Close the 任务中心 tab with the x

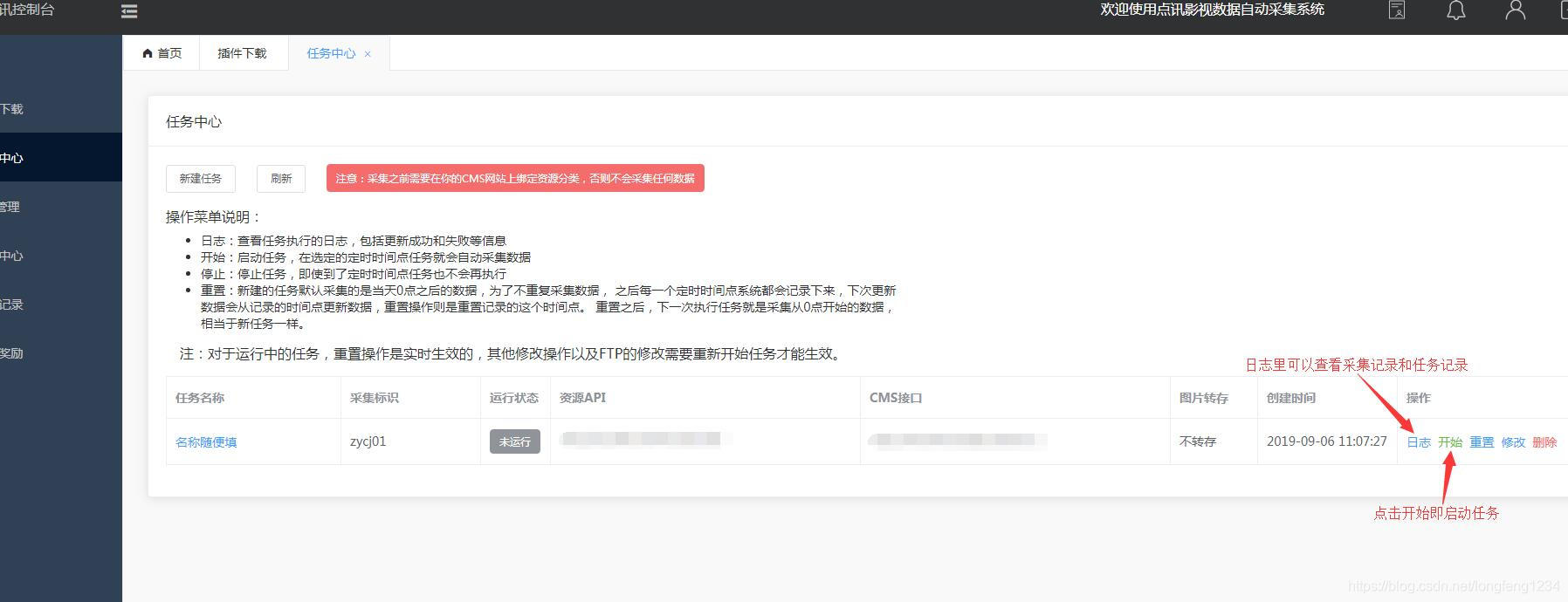(x=368, y=54)
